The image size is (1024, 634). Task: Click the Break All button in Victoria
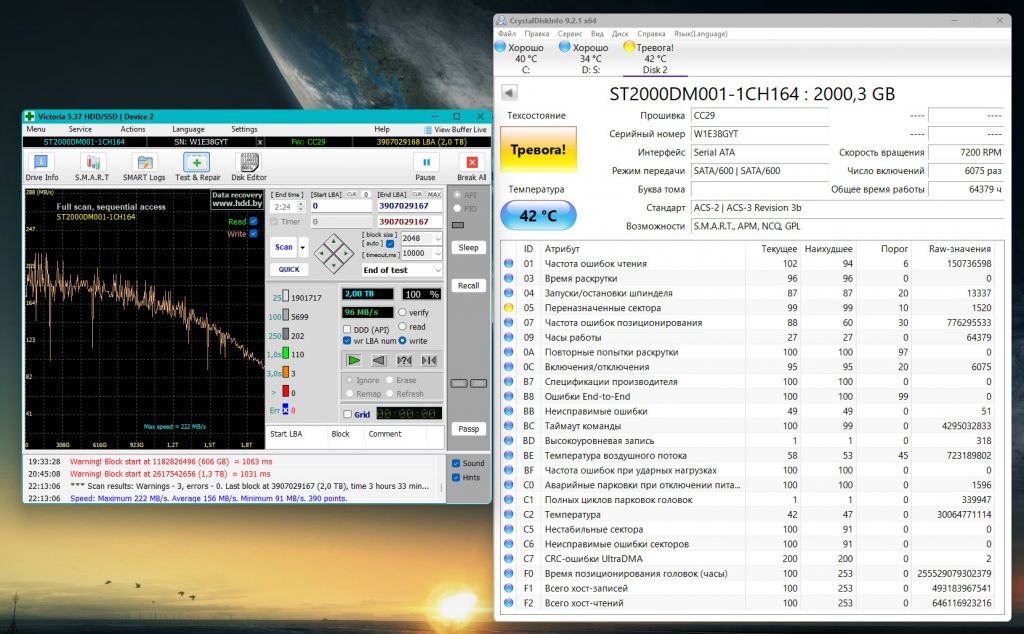472,166
